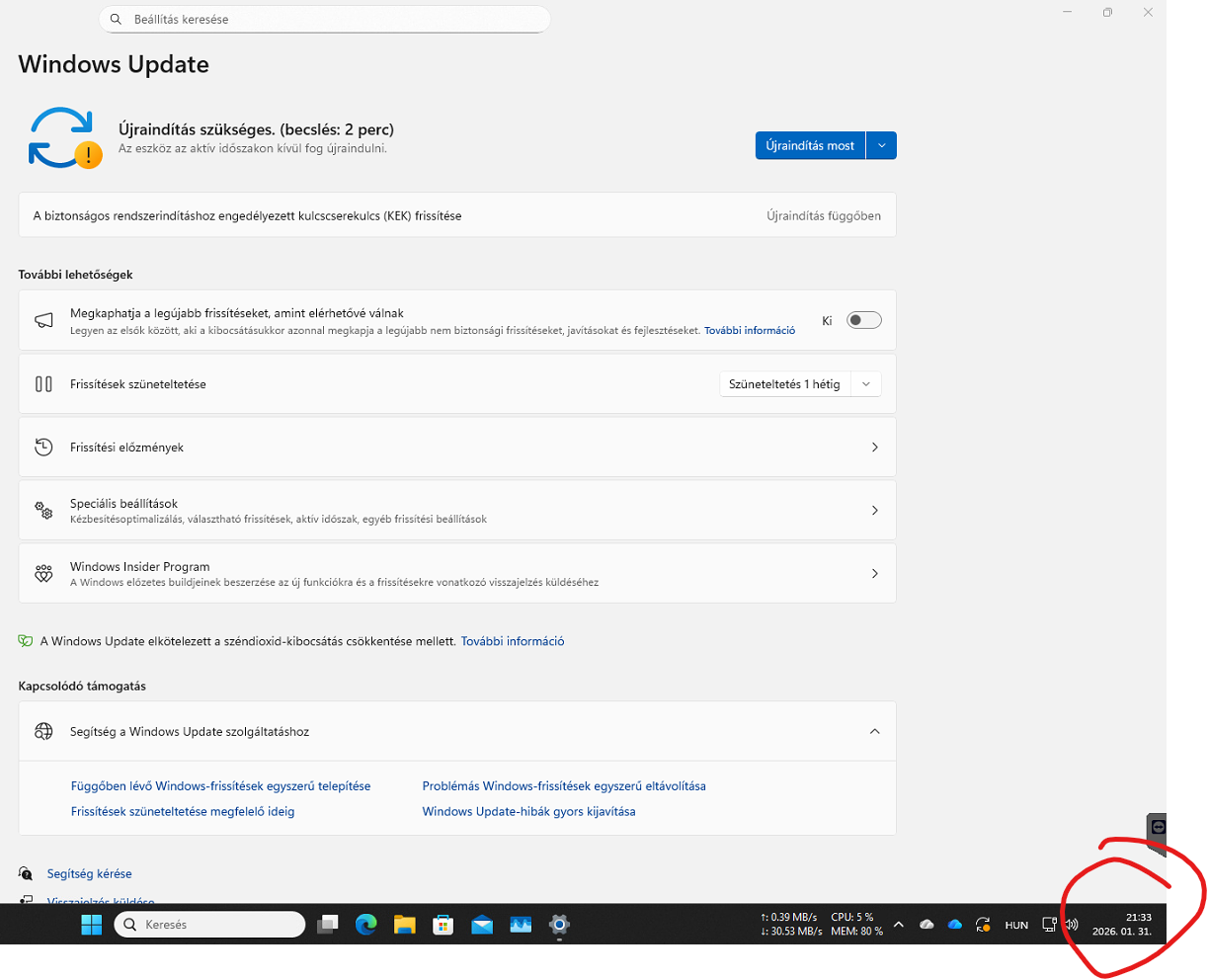Focus the Beállítás keresése search field
The image size is (1209, 980).
click(324, 19)
